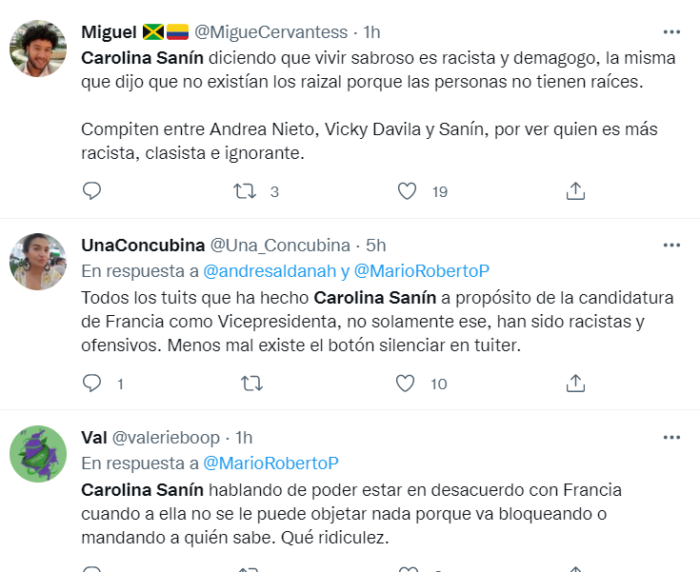Image resolution: width=700 pixels, height=572 pixels.
Task: Retweet UnaConcubina's tweet
Action: click(x=252, y=383)
